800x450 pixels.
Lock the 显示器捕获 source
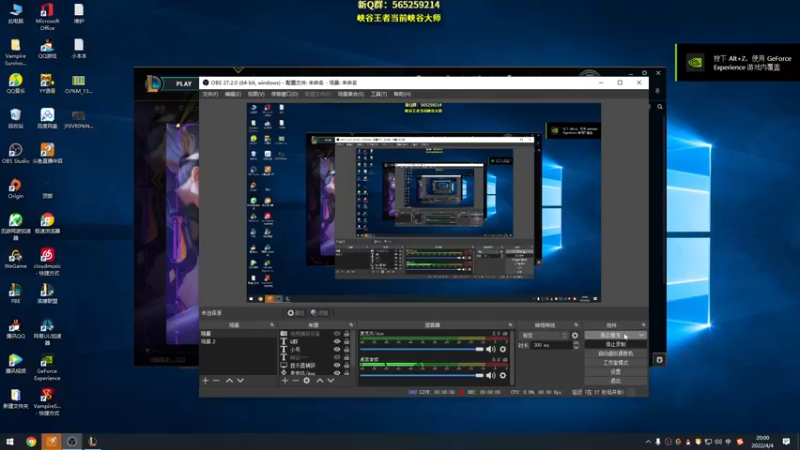(x=347, y=365)
